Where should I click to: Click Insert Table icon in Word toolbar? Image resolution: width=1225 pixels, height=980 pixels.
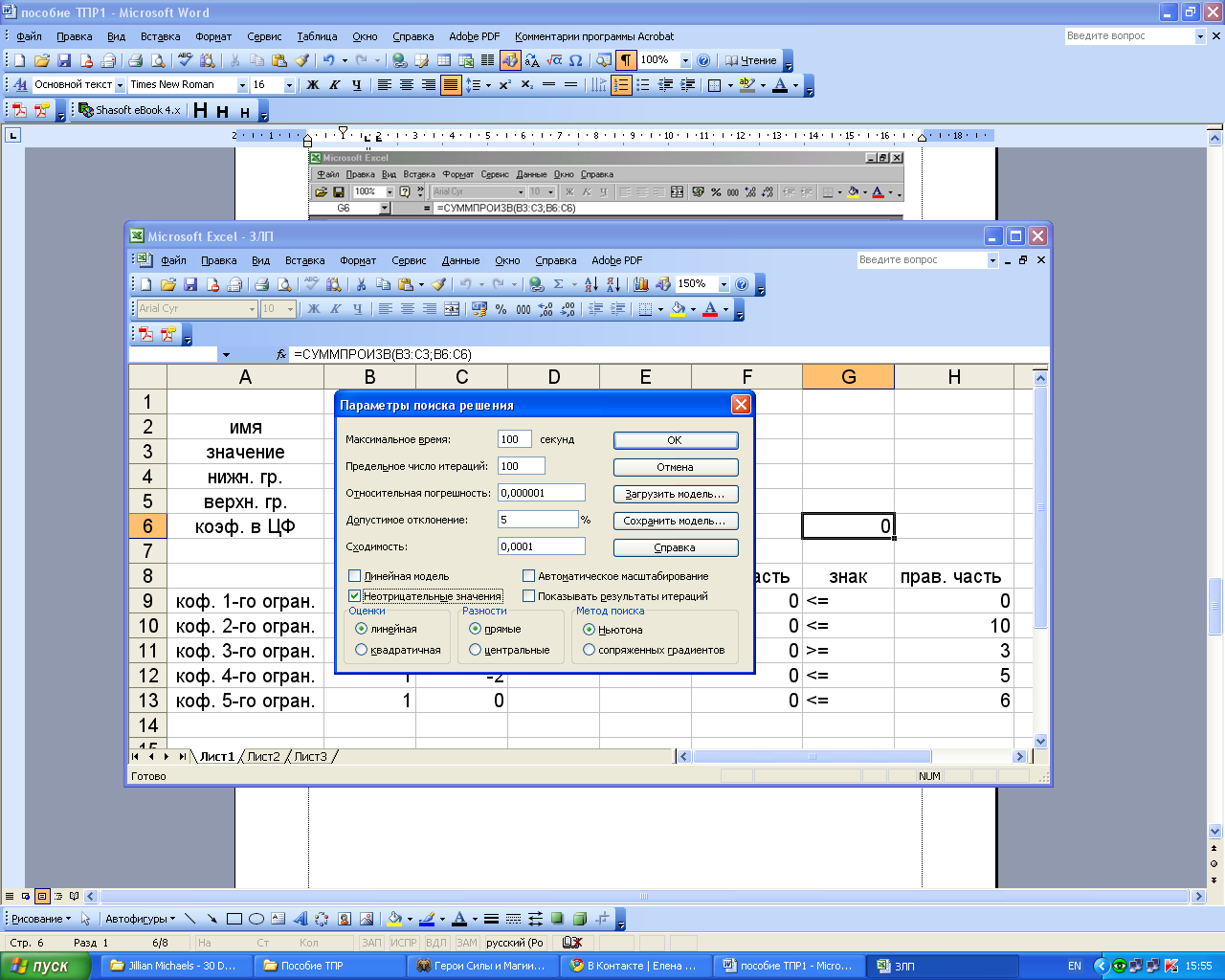coord(444,60)
